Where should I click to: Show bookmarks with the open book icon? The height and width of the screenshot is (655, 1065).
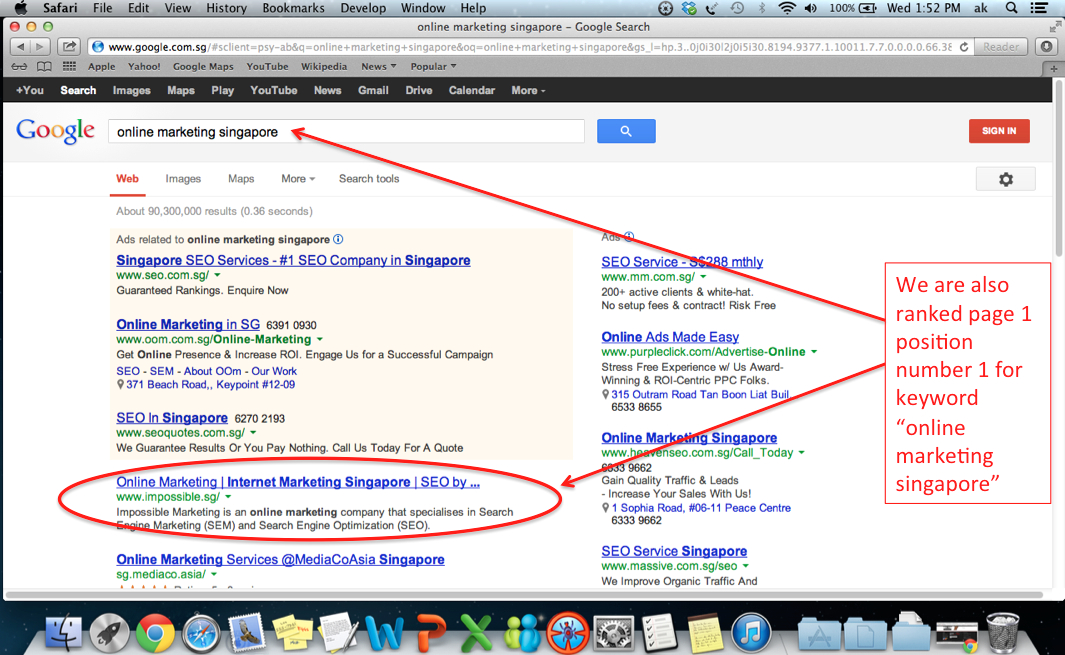tap(44, 67)
